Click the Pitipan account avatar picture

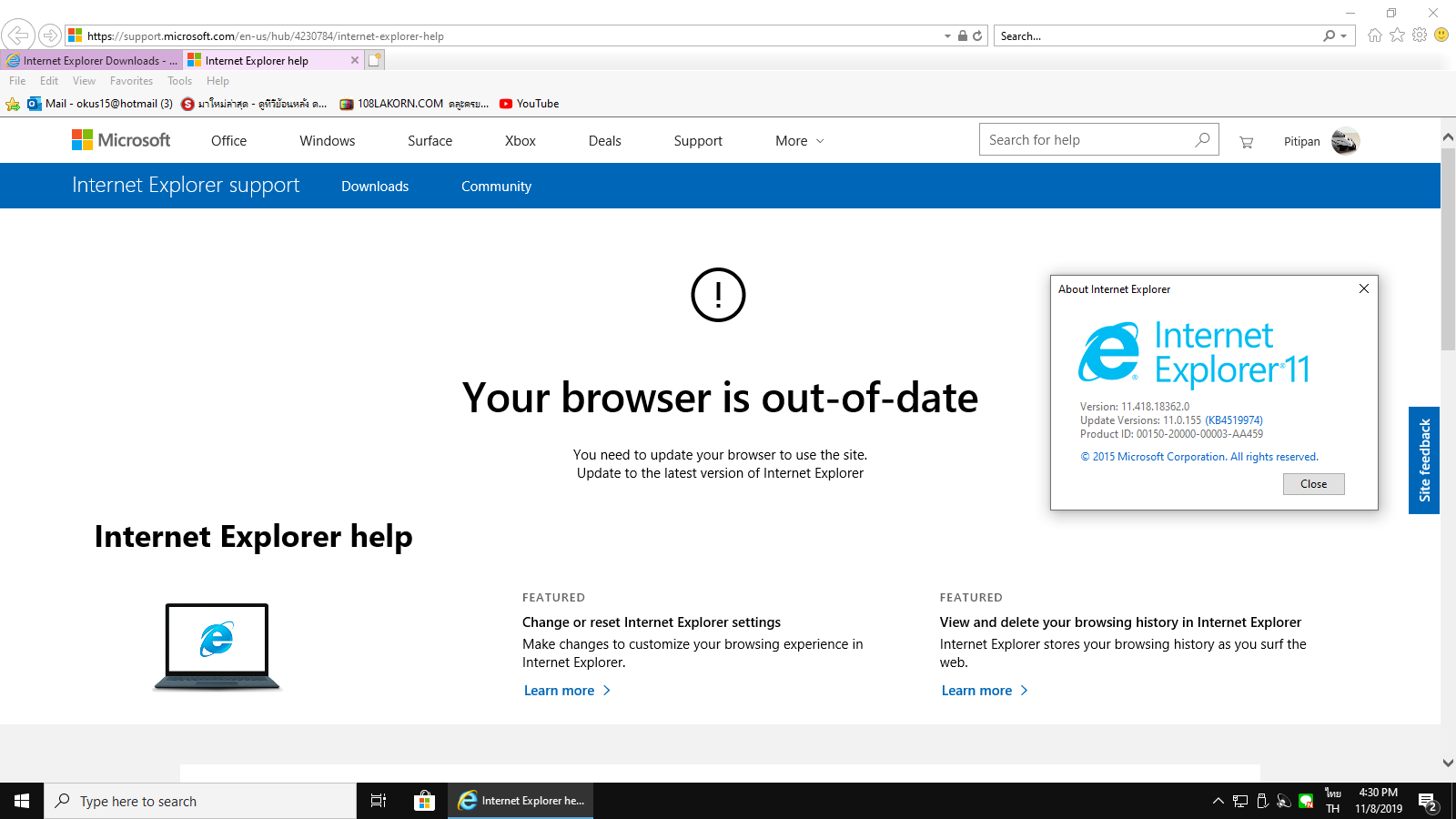click(x=1345, y=141)
